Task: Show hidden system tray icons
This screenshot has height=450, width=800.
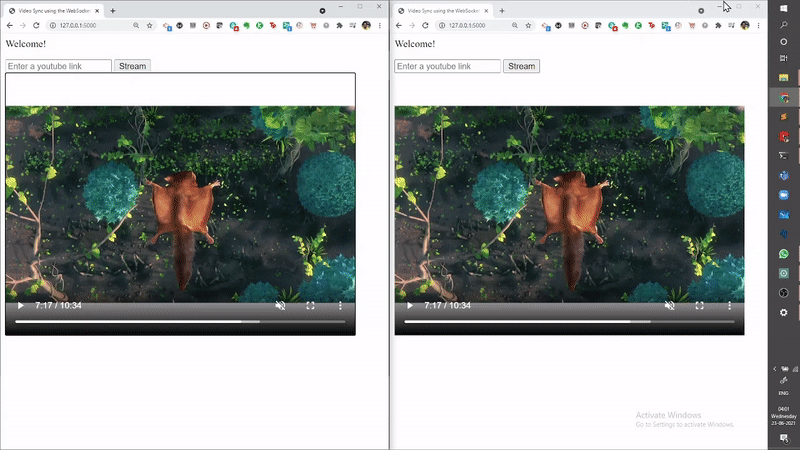Action: 774,369
